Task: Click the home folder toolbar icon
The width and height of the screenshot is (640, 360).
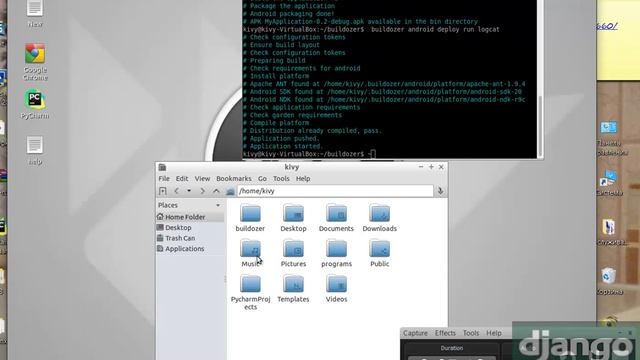Action: click(x=230, y=191)
